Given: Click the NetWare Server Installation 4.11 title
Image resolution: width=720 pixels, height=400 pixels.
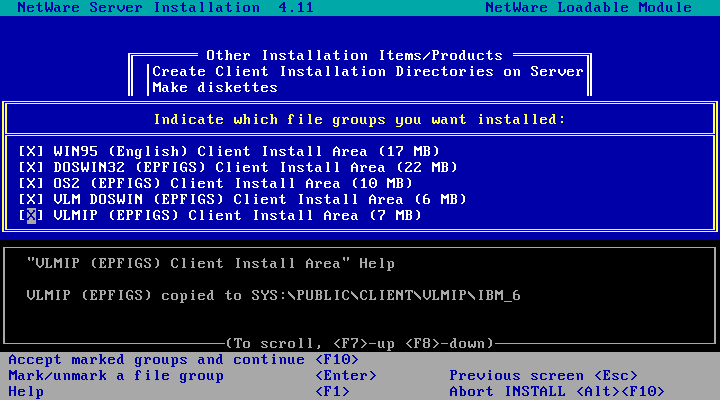Looking at the screenshot, I should click(165, 7).
